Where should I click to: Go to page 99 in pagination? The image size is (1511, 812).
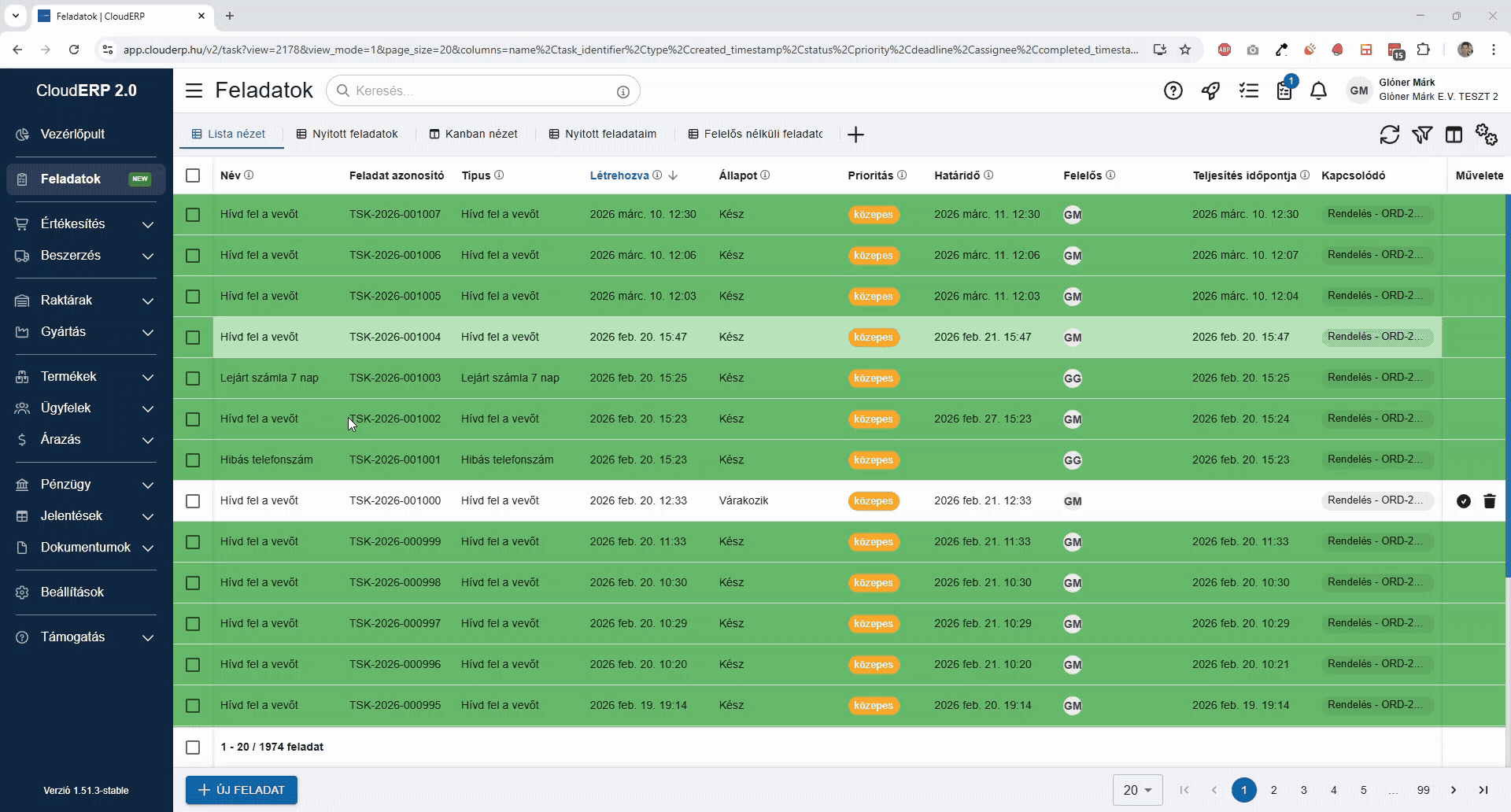point(1423,790)
